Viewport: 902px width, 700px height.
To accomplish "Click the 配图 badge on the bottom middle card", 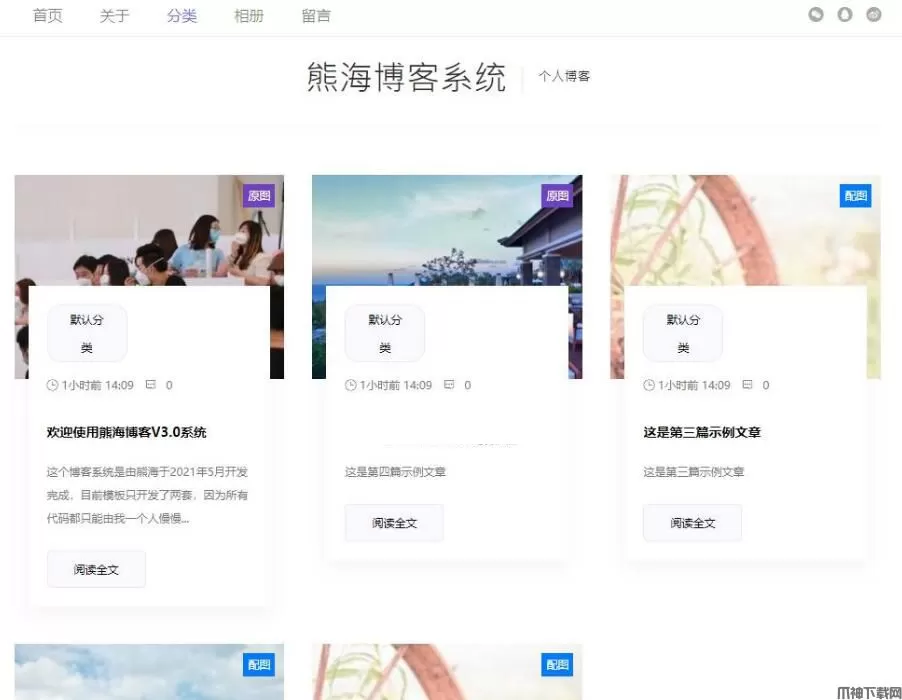I will coord(557,664).
